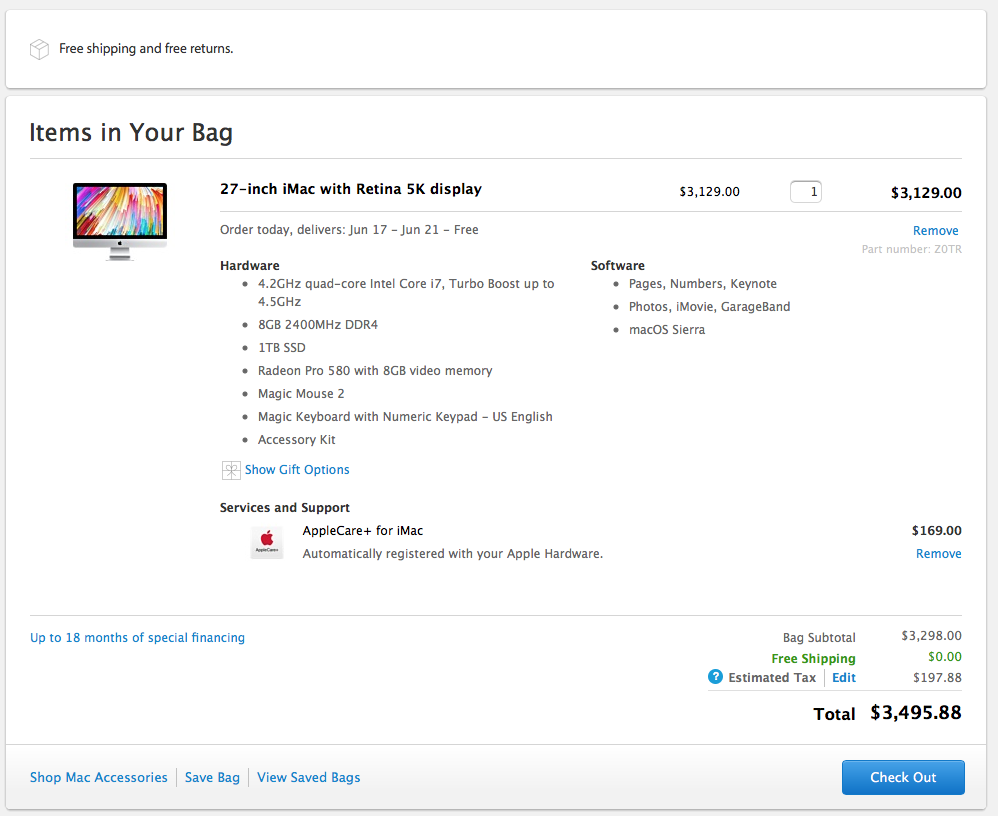Click the Estimated Tax help question icon
The width and height of the screenshot is (998, 816).
pyautogui.click(x=715, y=677)
